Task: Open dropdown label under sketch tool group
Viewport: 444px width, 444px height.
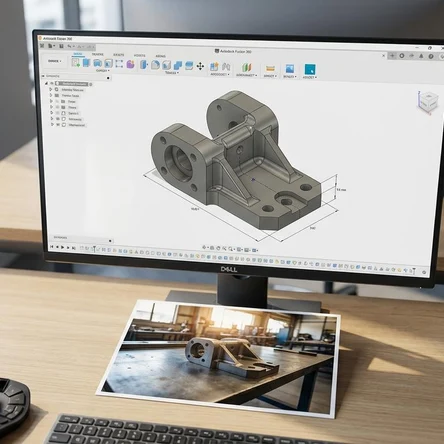Action: (102, 70)
